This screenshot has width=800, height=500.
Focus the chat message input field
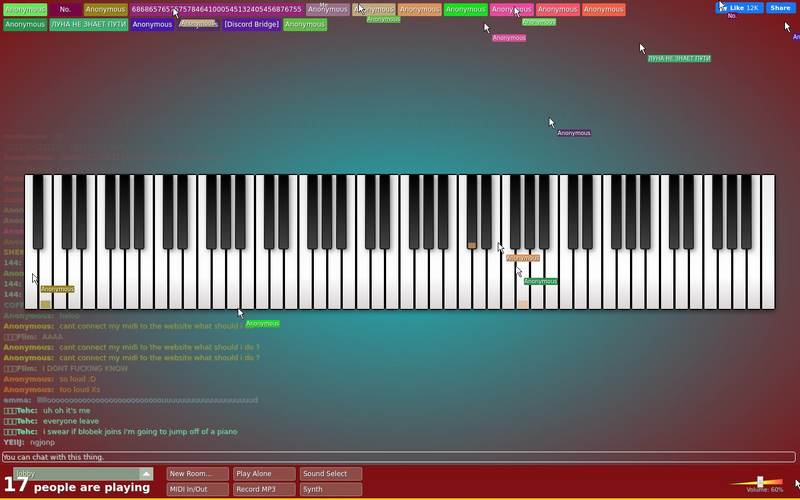(399, 457)
